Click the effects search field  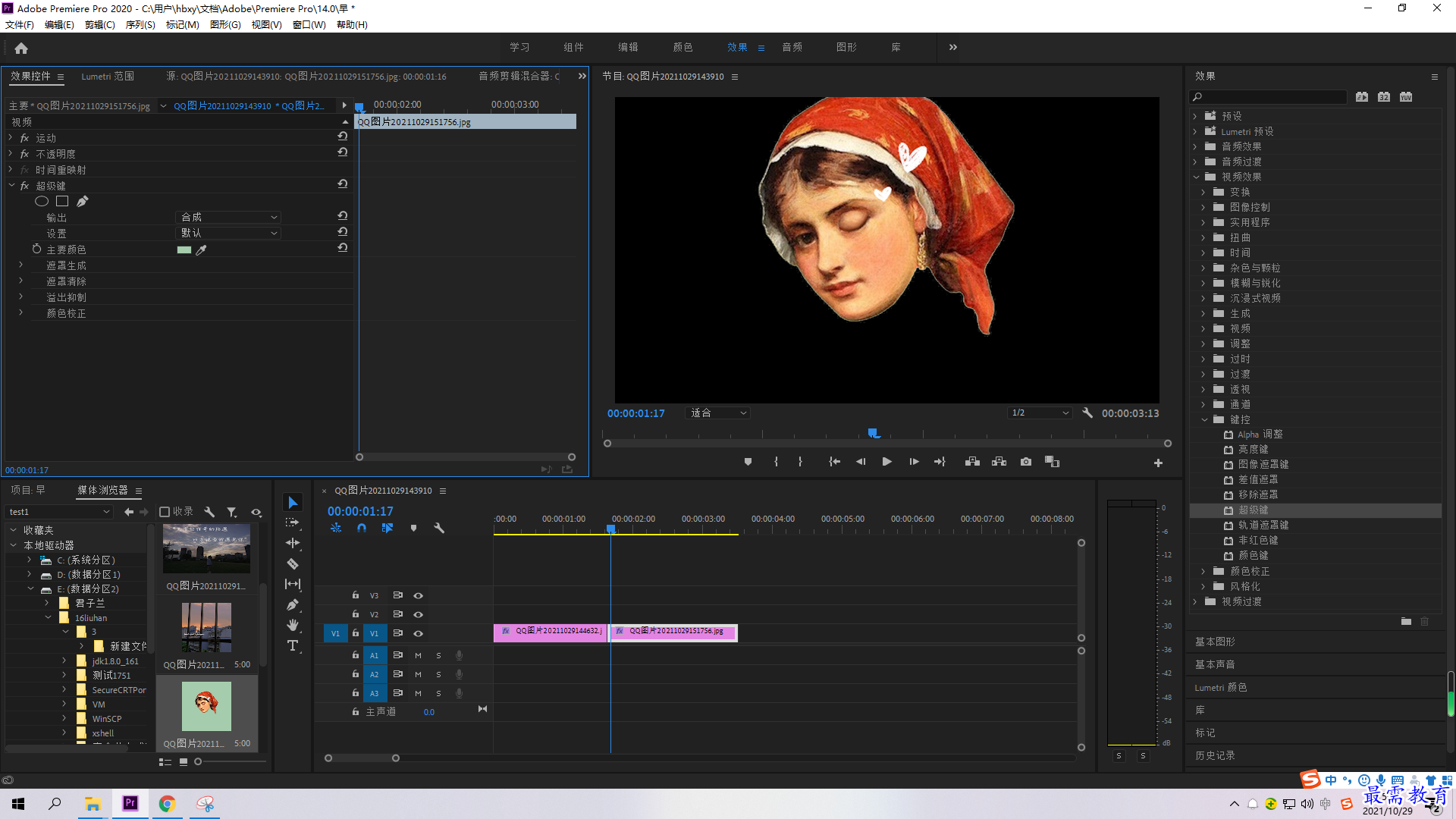tap(1267, 97)
